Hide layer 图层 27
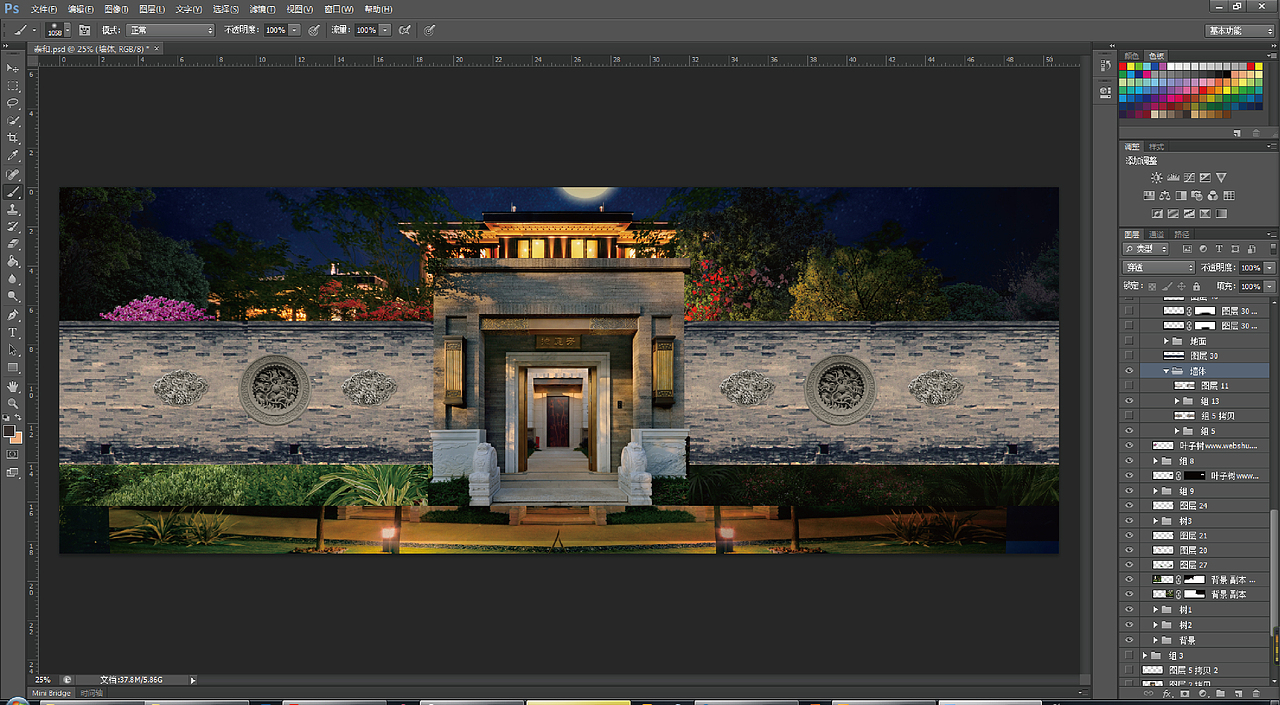This screenshot has width=1280, height=705. pos(1129,565)
